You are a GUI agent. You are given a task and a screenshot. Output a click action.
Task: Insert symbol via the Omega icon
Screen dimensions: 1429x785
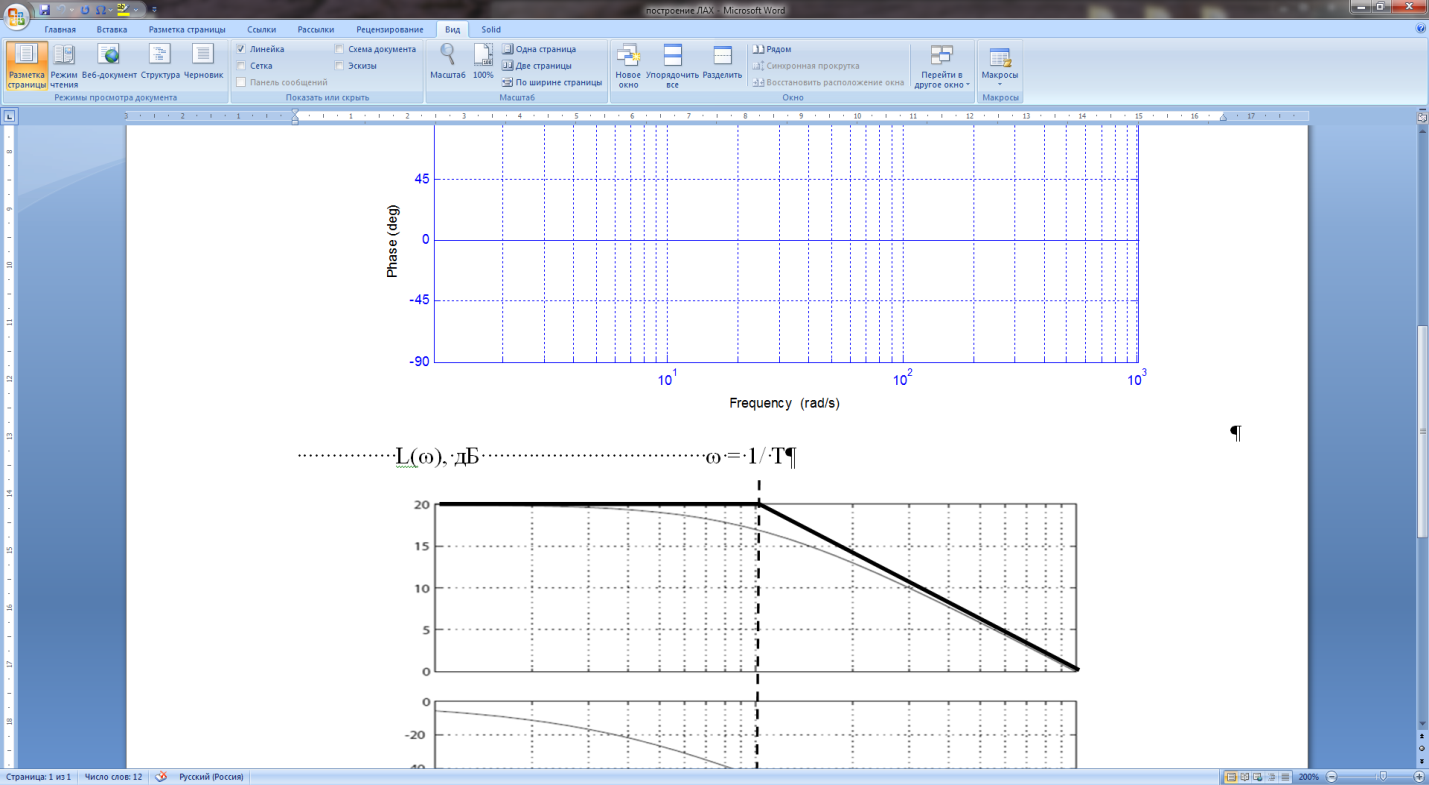point(100,9)
